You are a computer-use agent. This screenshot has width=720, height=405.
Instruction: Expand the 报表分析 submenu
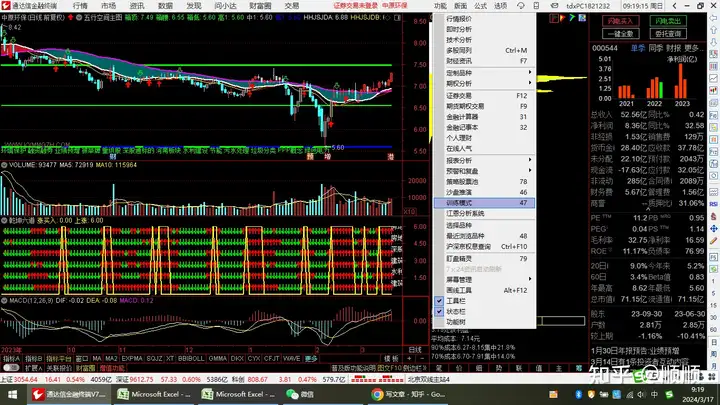484,160
